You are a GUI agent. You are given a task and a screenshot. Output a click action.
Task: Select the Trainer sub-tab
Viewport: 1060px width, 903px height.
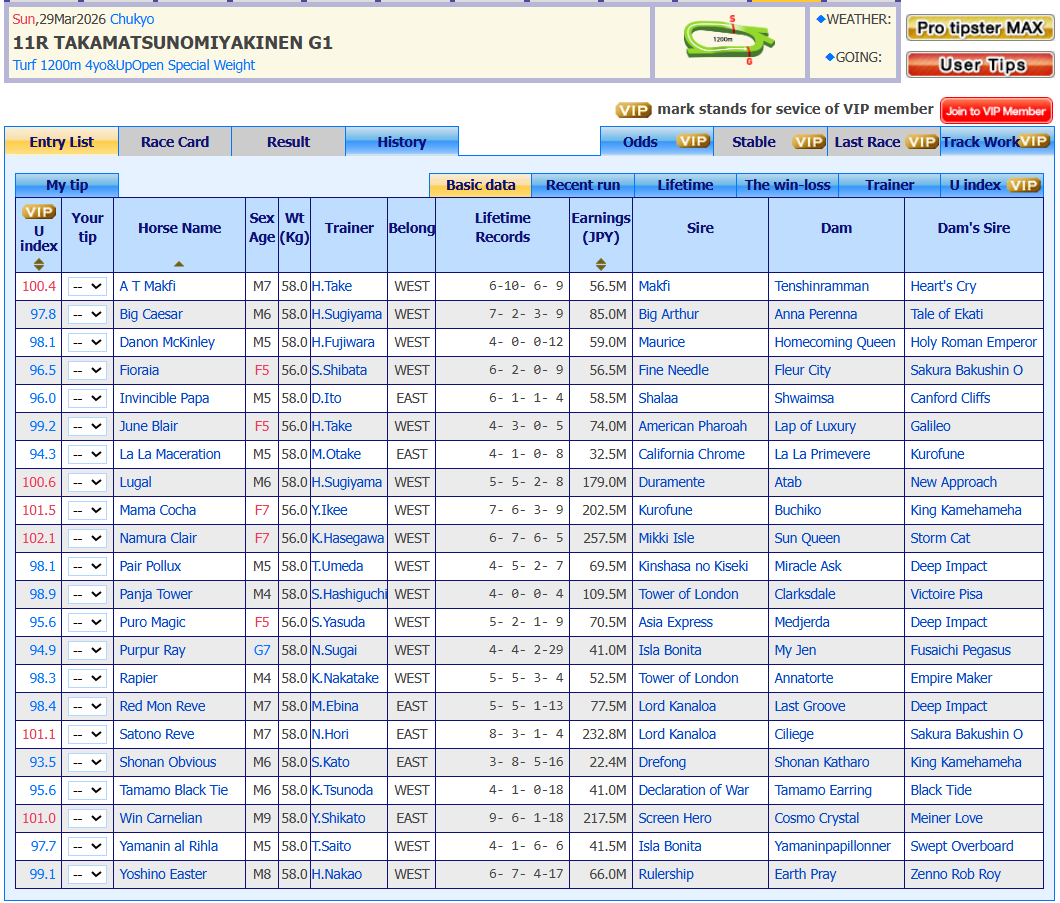(x=889, y=185)
